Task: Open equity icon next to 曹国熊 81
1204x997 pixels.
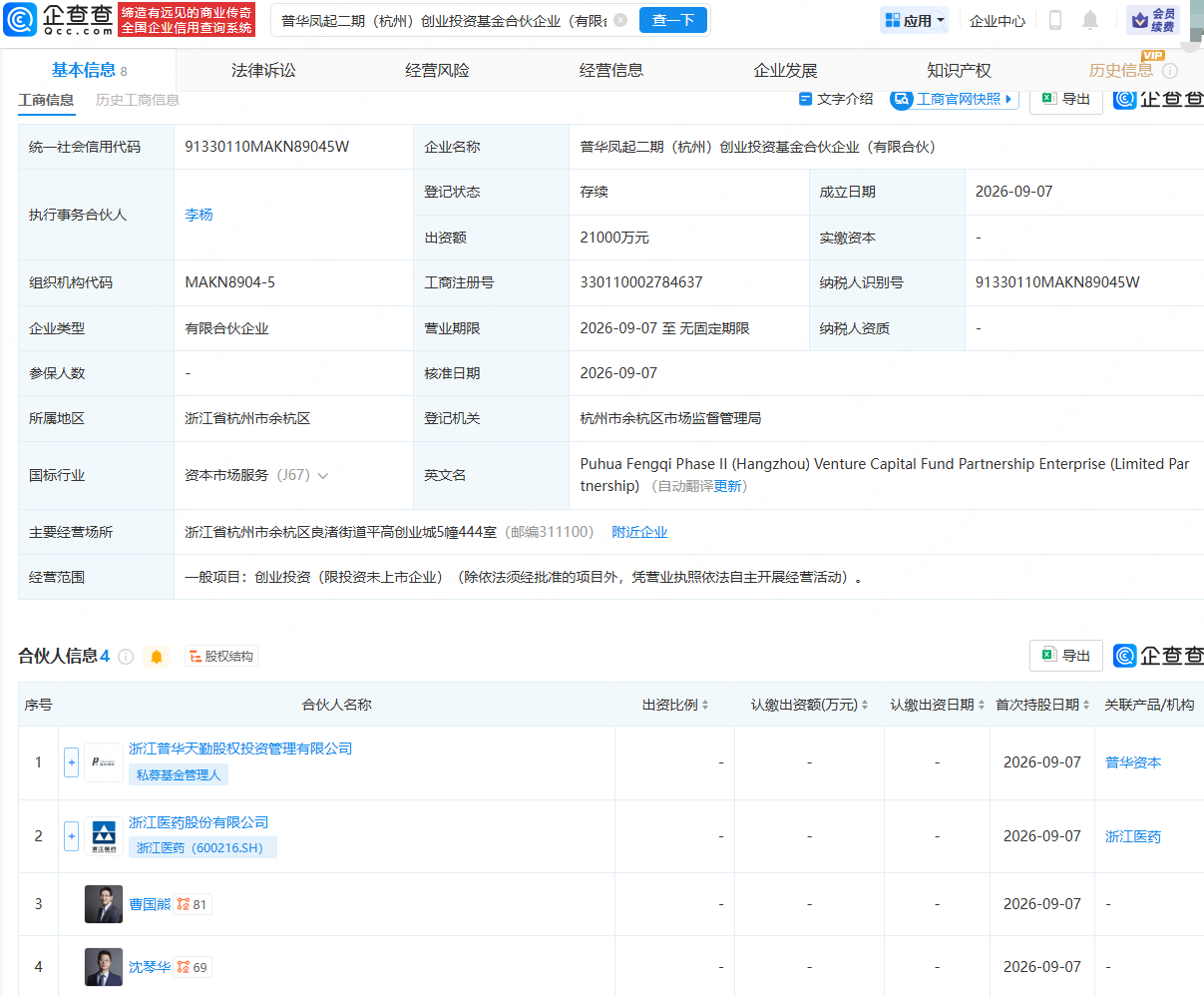Action: 184,904
